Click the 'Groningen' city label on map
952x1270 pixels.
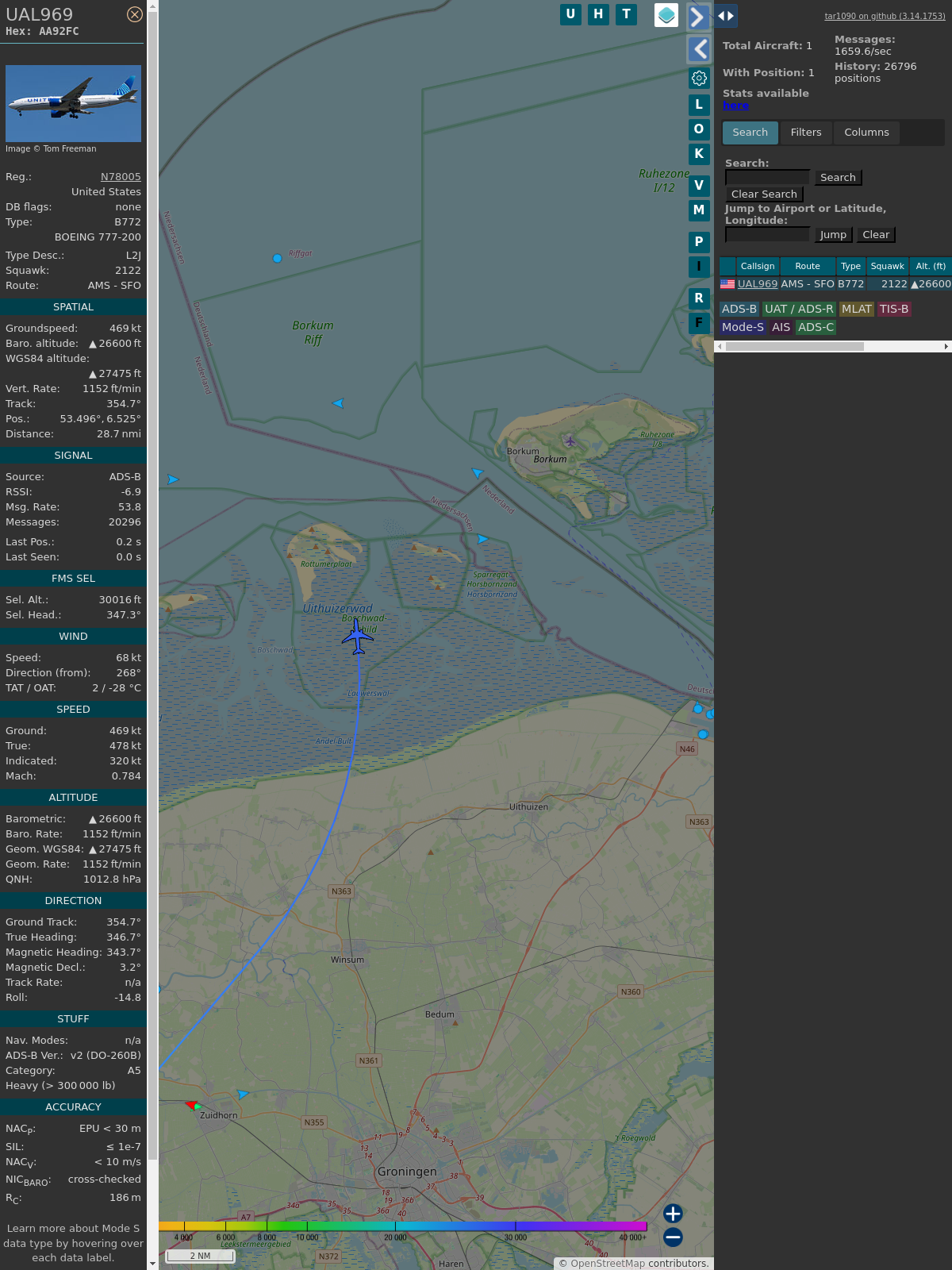(407, 1172)
